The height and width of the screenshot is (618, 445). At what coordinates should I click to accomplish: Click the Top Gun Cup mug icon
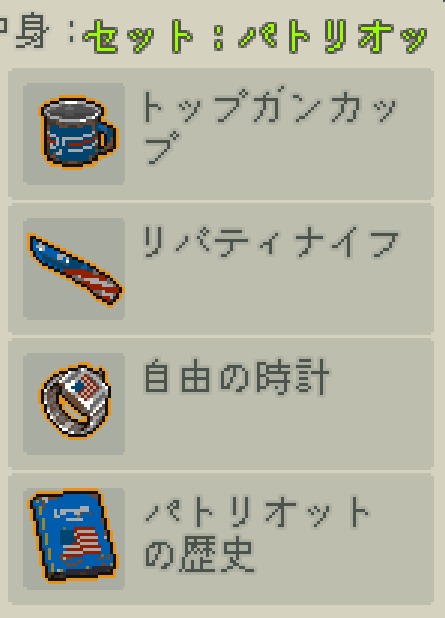79,132
